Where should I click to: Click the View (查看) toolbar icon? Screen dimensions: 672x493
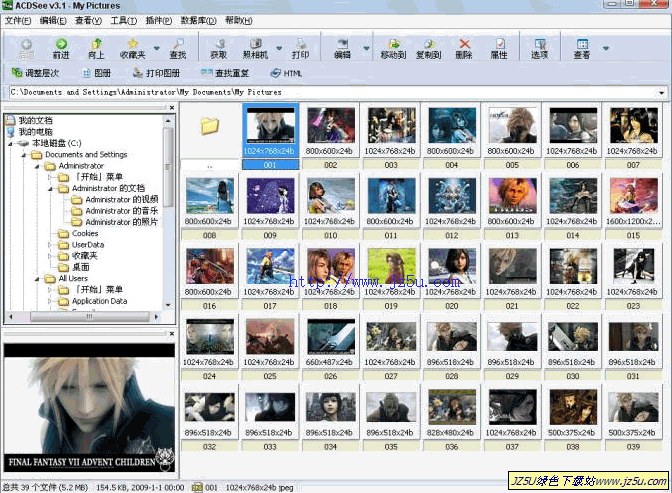582,48
